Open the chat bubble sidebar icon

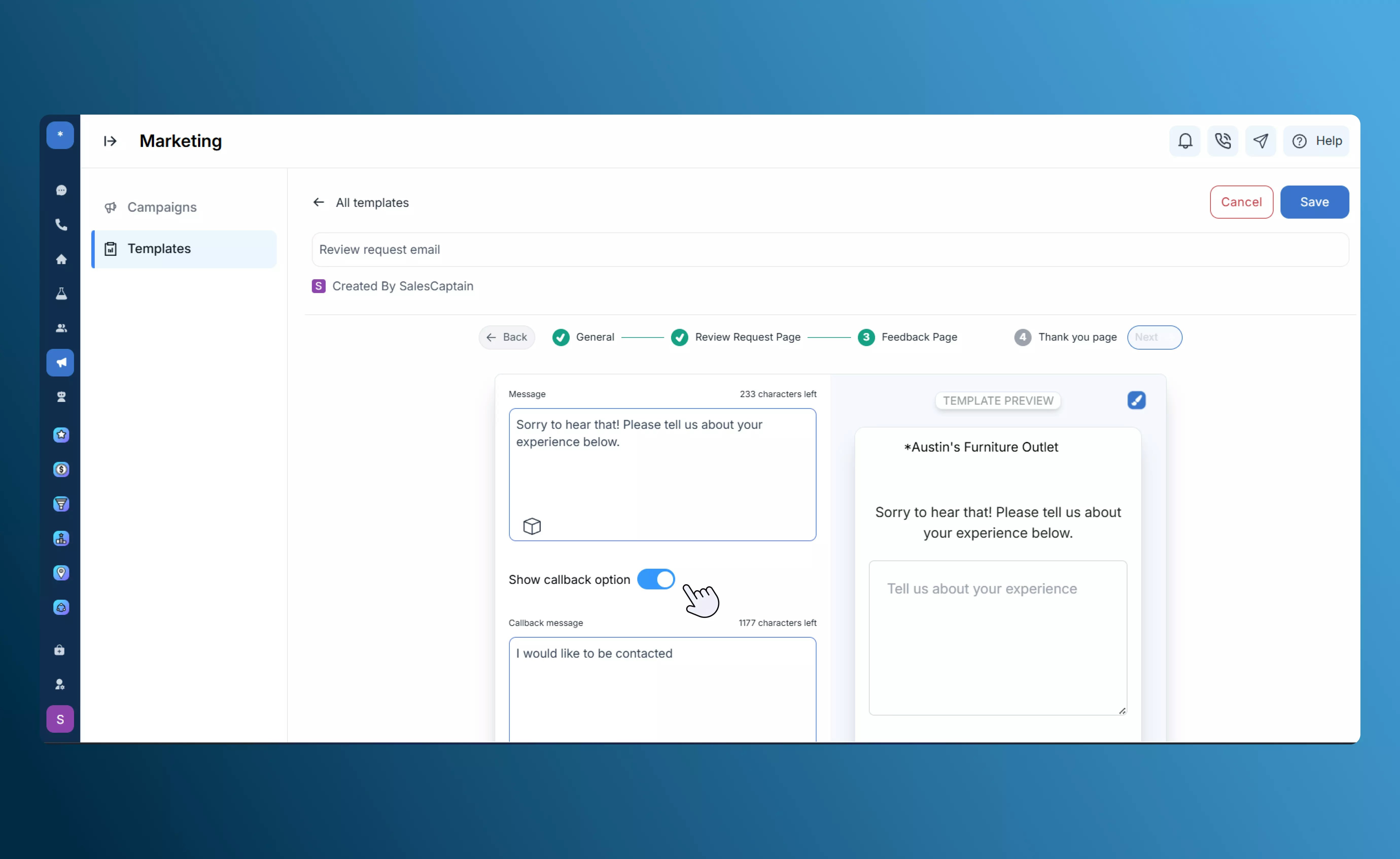61,190
